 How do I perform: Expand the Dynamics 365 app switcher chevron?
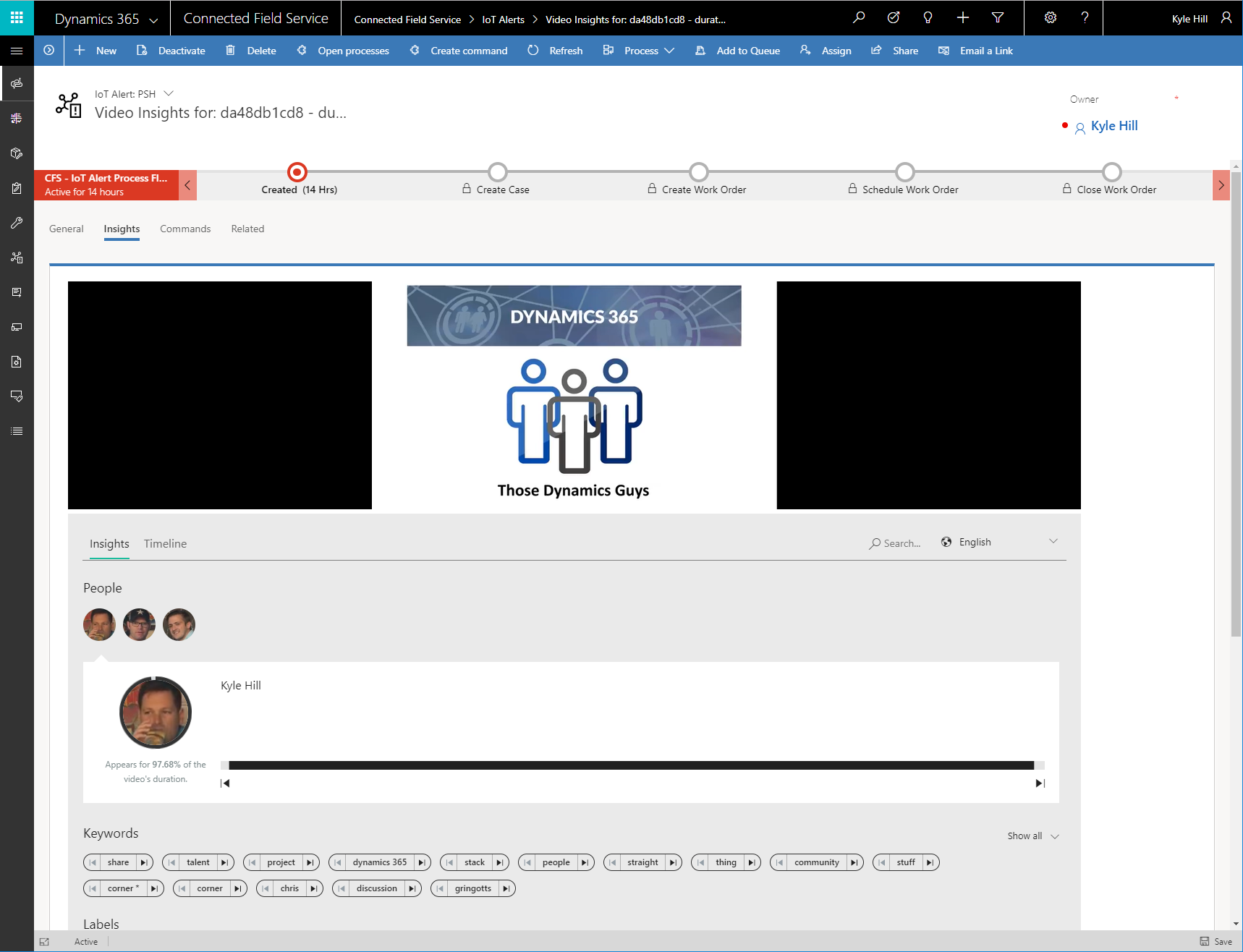coord(153,20)
